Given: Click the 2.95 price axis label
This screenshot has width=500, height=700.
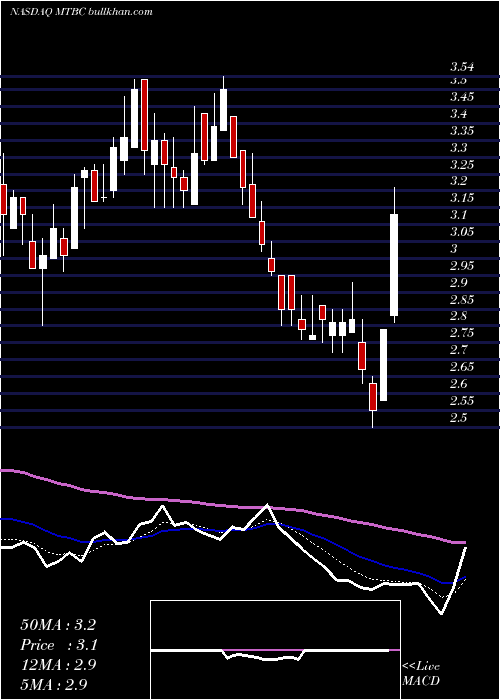Looking at the screenshot, I should click(462, 266).
